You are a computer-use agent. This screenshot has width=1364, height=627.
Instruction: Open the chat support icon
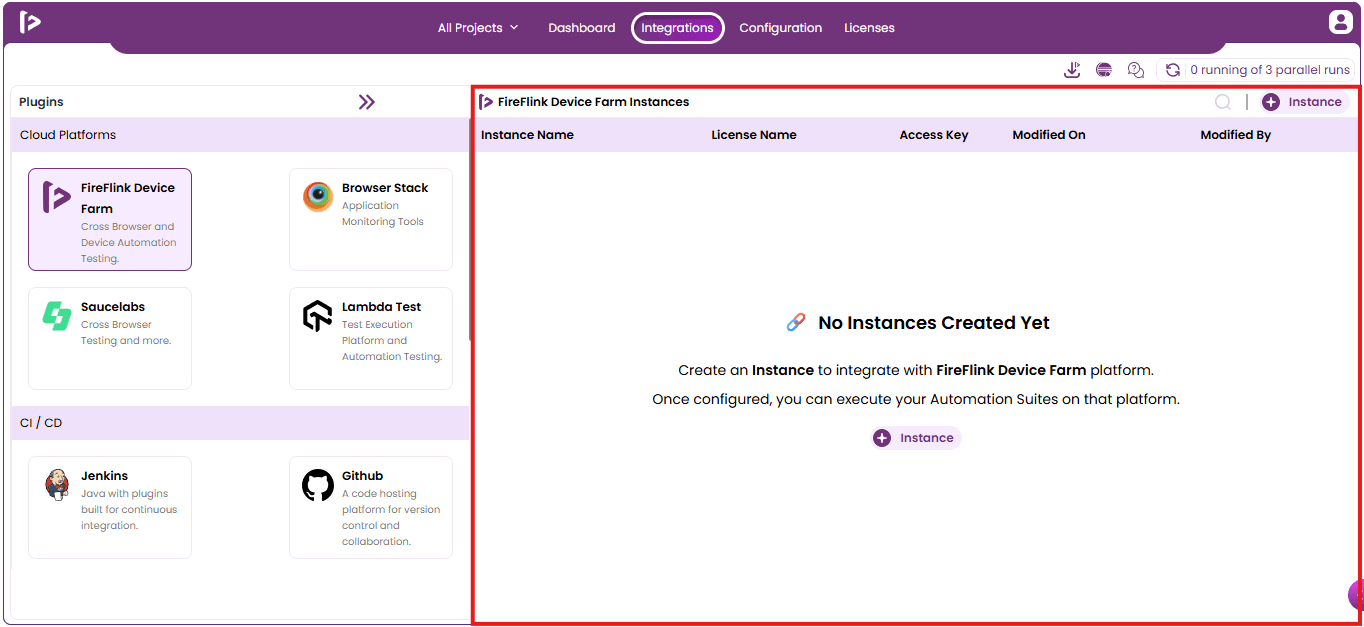pos(1136,70)
